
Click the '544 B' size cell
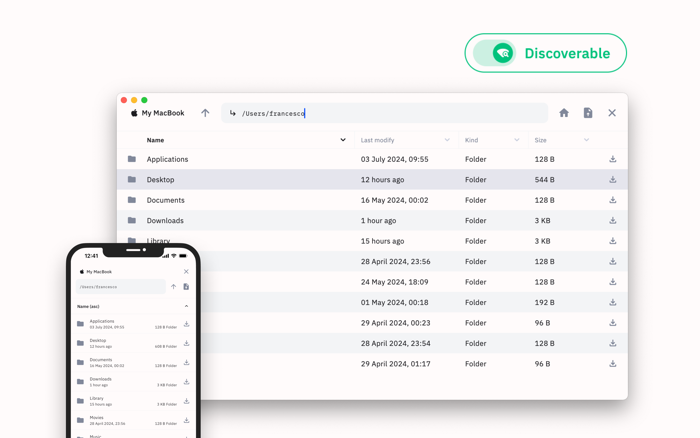545,180
